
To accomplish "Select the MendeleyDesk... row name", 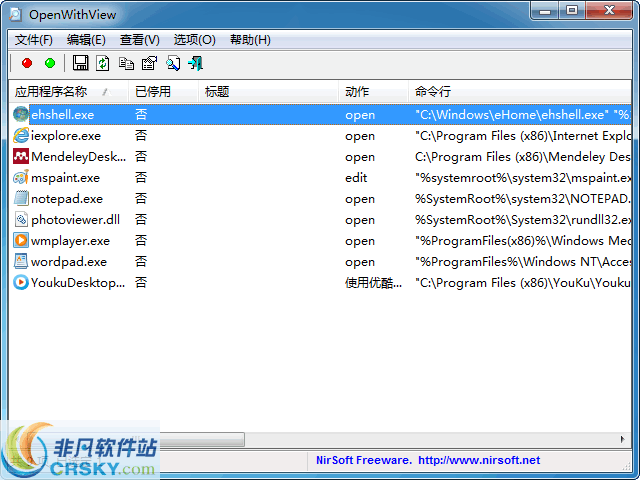I will coord(78,157).
